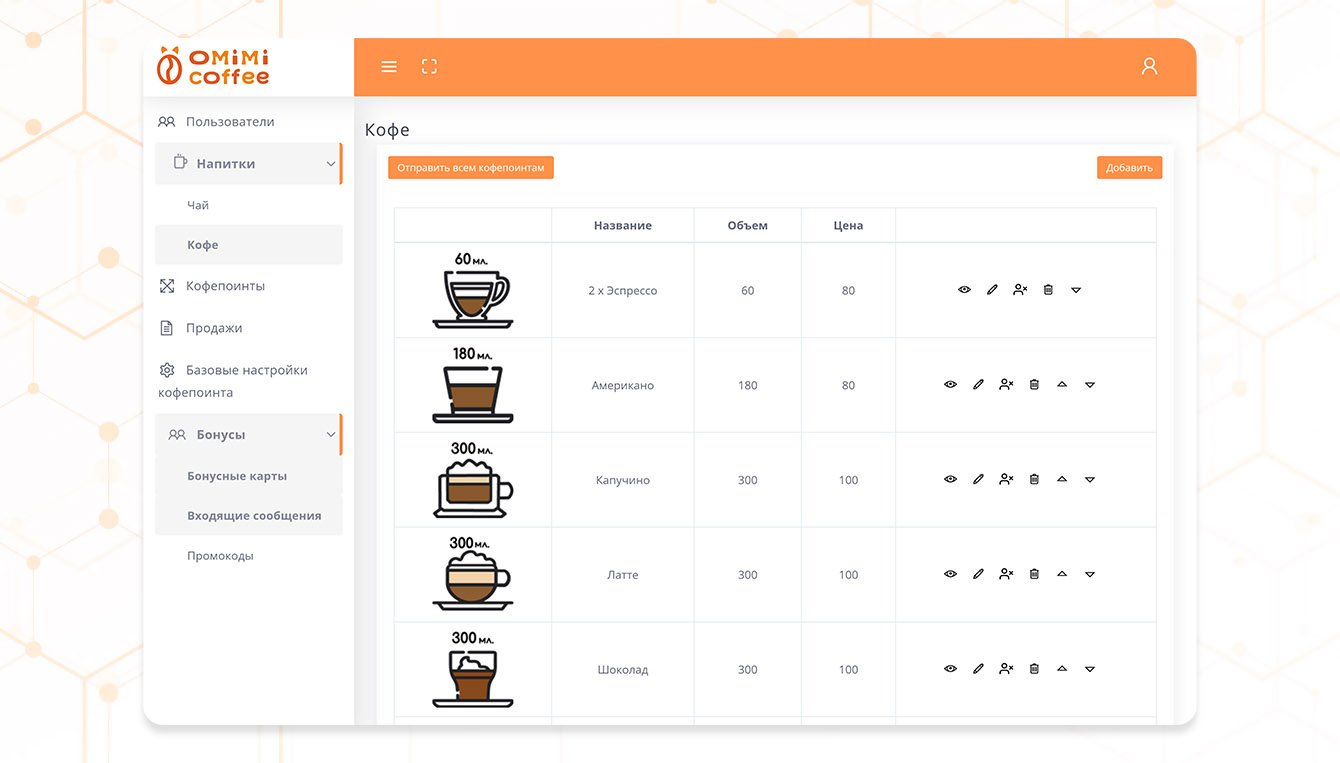Edit the Шоколад row

coord(978,670)
